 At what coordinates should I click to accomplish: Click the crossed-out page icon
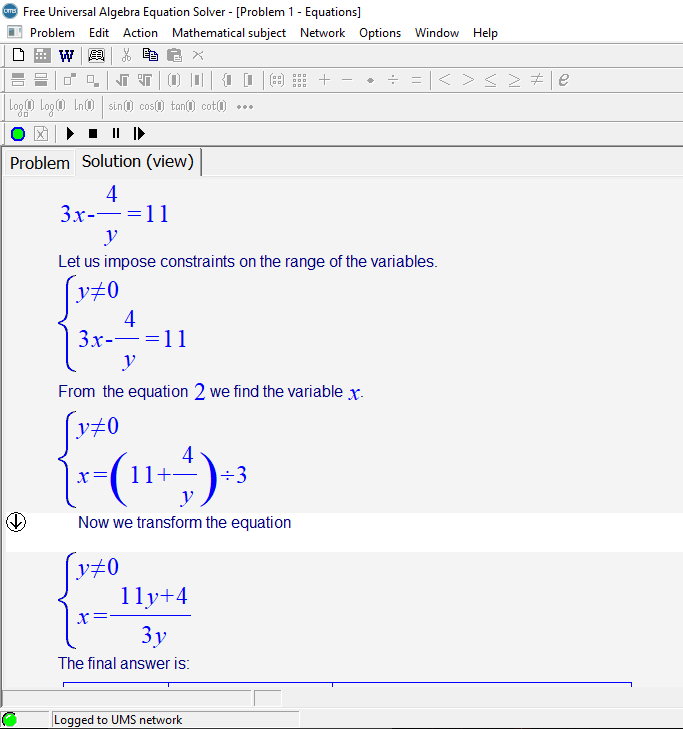pyautogui.click(x=41, y=134)
